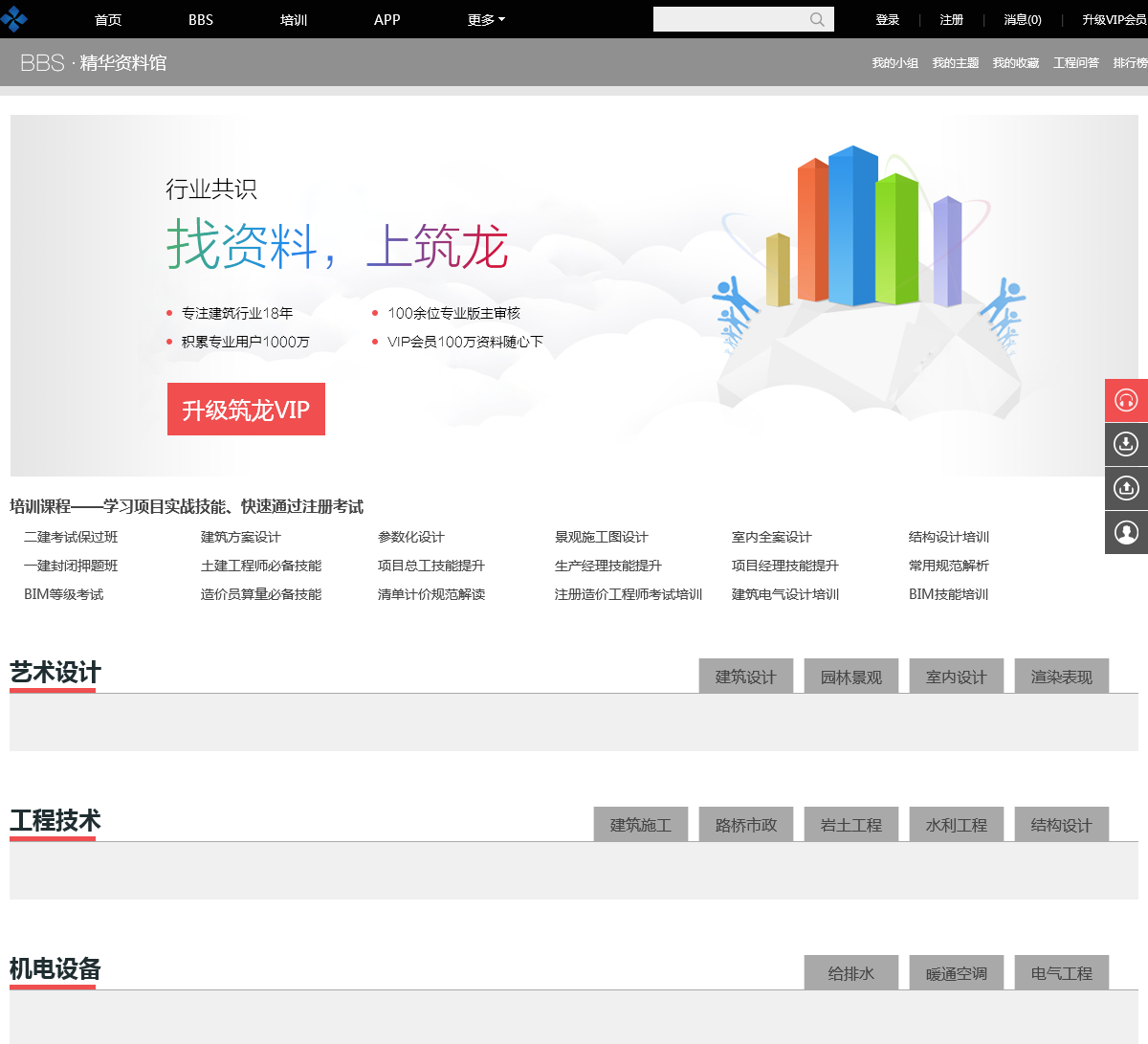1148x1044 pixels.
Task: Expand the 更多 dropdown menu
Action: [486, 20]
